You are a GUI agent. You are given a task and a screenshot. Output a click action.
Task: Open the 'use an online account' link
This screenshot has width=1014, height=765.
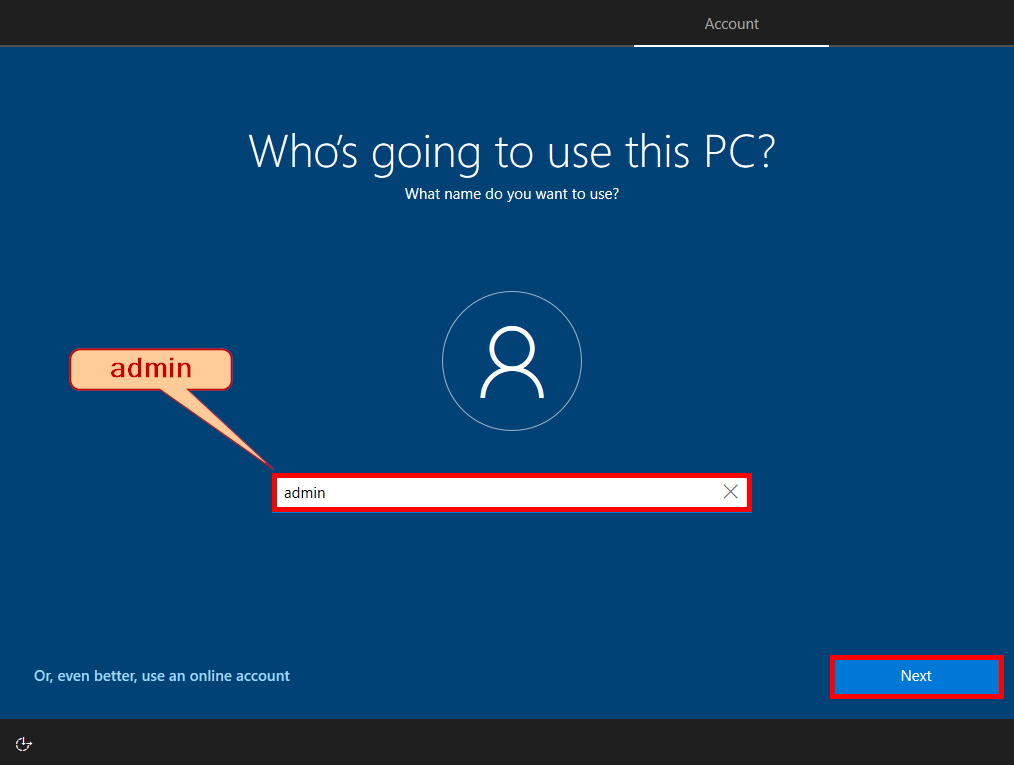[162, 676]
